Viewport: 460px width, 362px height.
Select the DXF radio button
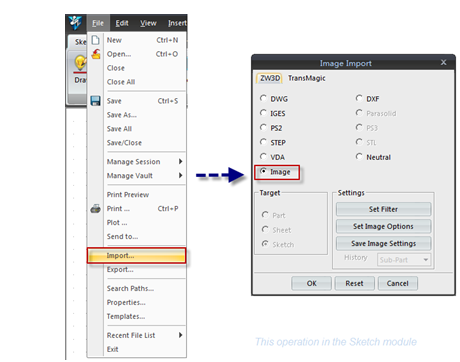[359, 99]
